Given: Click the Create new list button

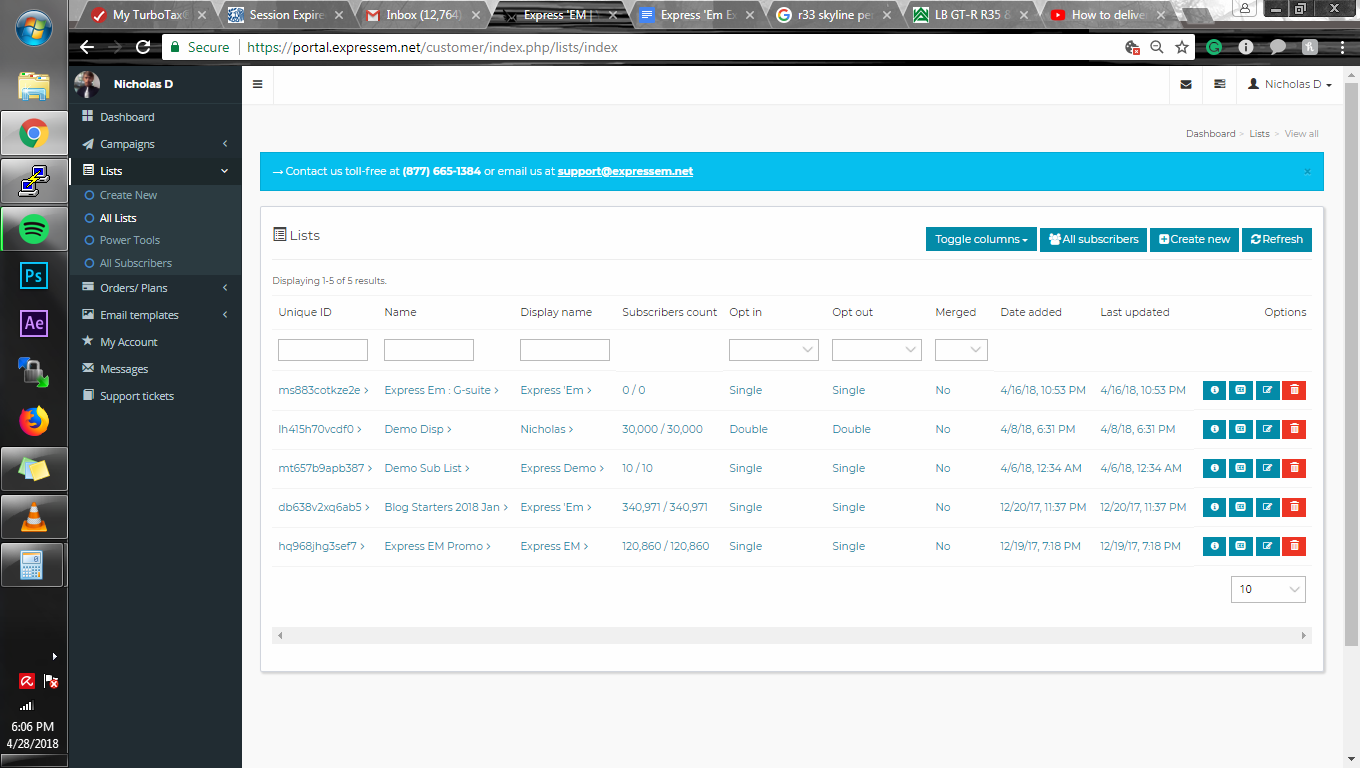Looking at the screenshot, I should click(1195, 240).
